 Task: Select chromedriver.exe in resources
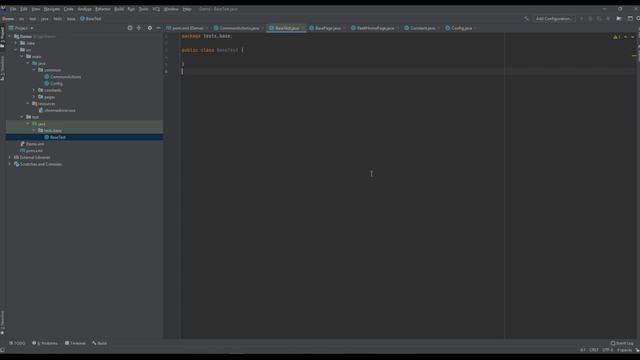(x=57, y=111)
